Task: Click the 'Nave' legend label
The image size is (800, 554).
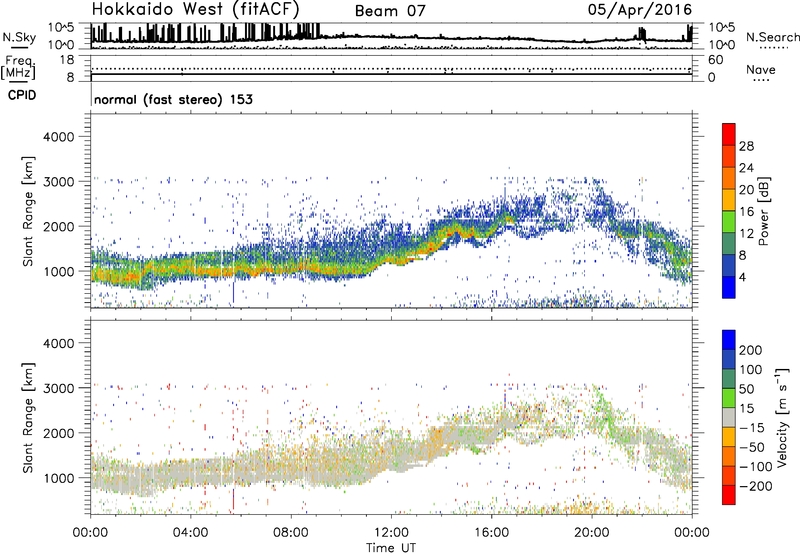Action: [761, 69]
